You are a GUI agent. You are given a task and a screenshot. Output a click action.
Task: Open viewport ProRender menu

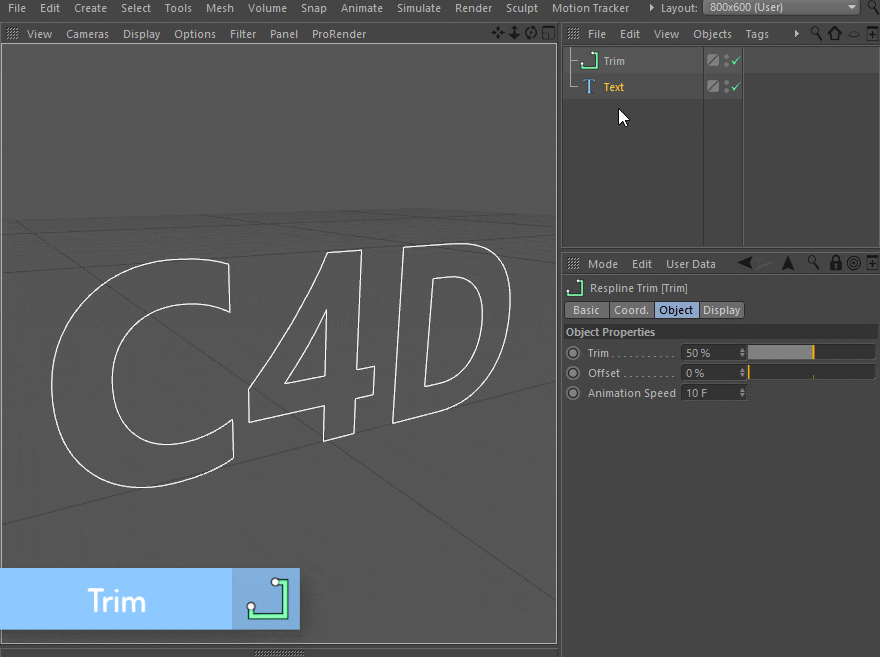point(339,34)
